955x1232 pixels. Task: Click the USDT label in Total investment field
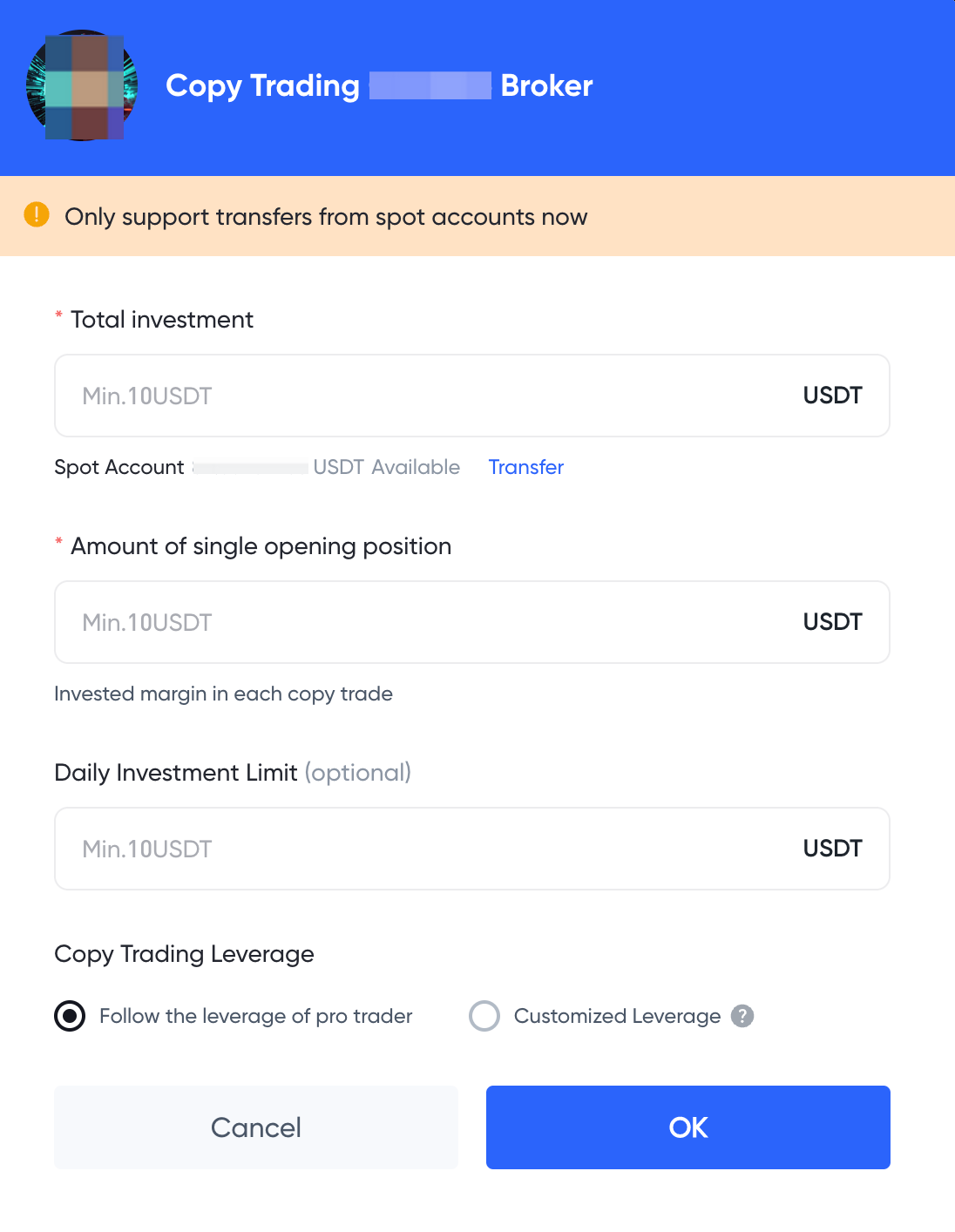831,395
